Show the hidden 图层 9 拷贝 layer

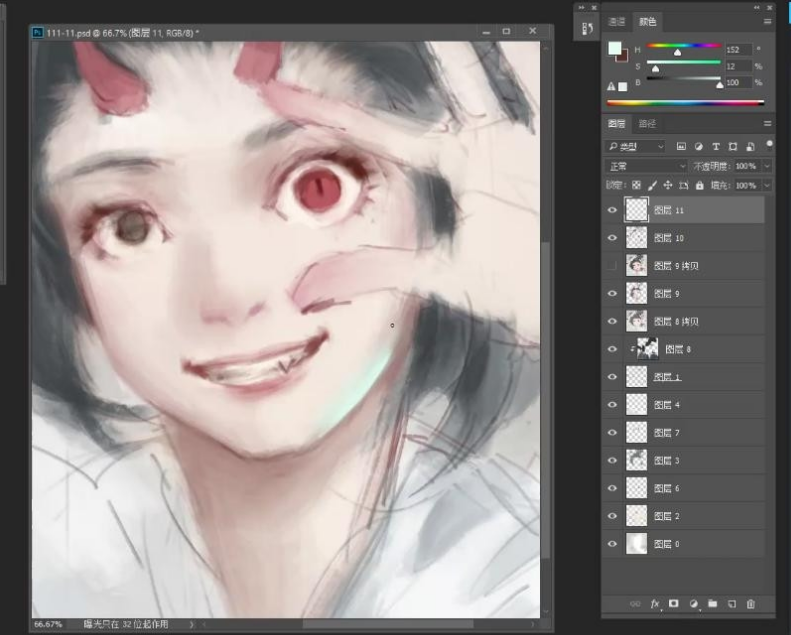(x=612, y=265)
